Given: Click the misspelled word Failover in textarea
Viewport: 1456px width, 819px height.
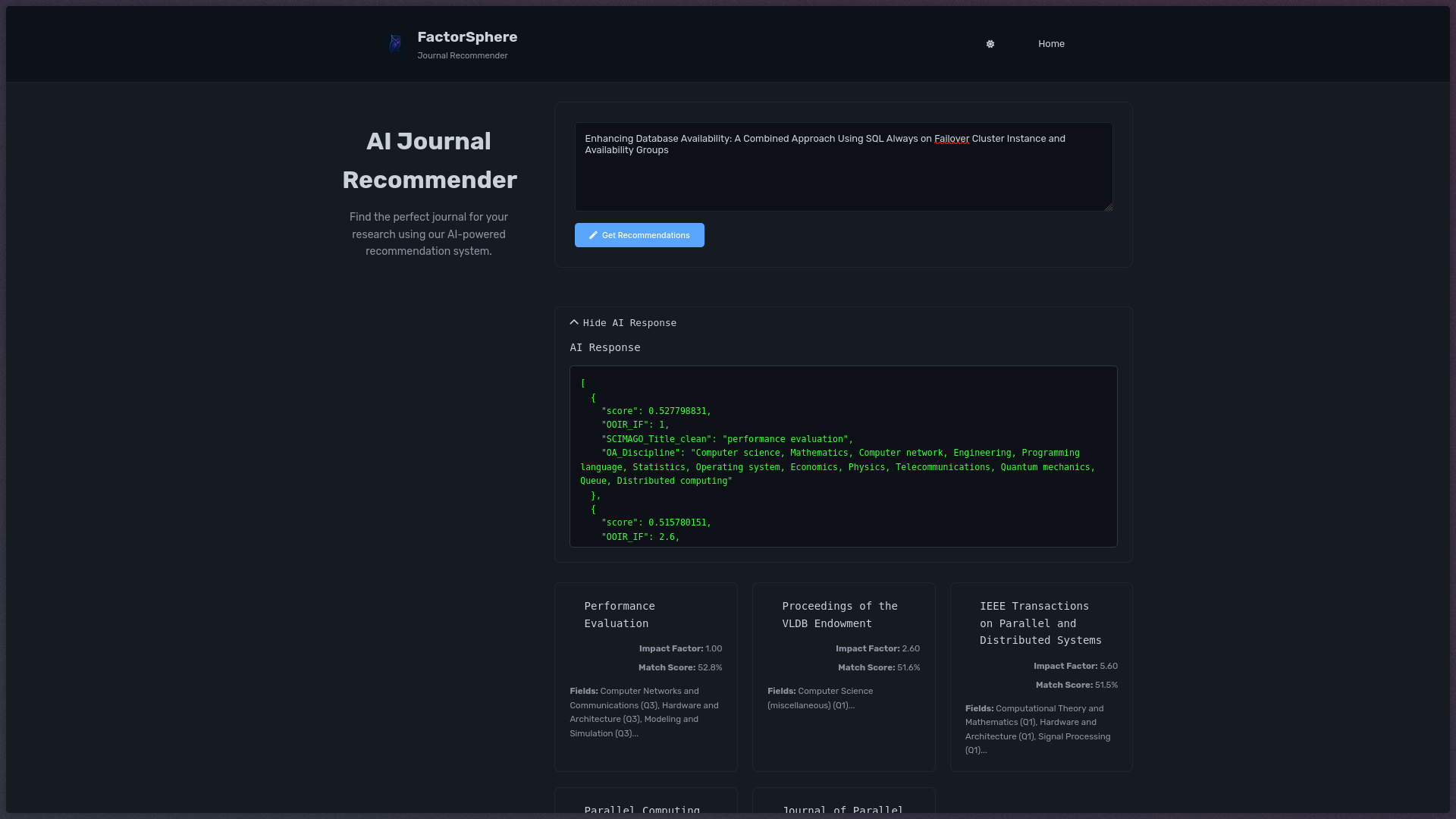Looking at the screenshot, I should pyautogui.click(x=951, y=139).
